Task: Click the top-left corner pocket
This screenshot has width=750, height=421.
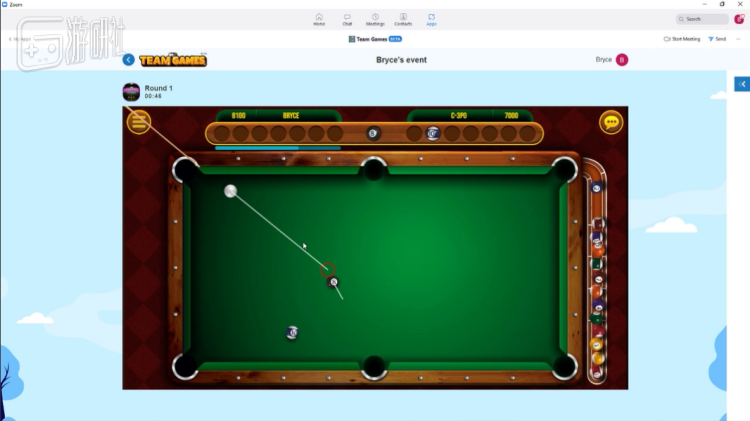Action: click(185, 170)
